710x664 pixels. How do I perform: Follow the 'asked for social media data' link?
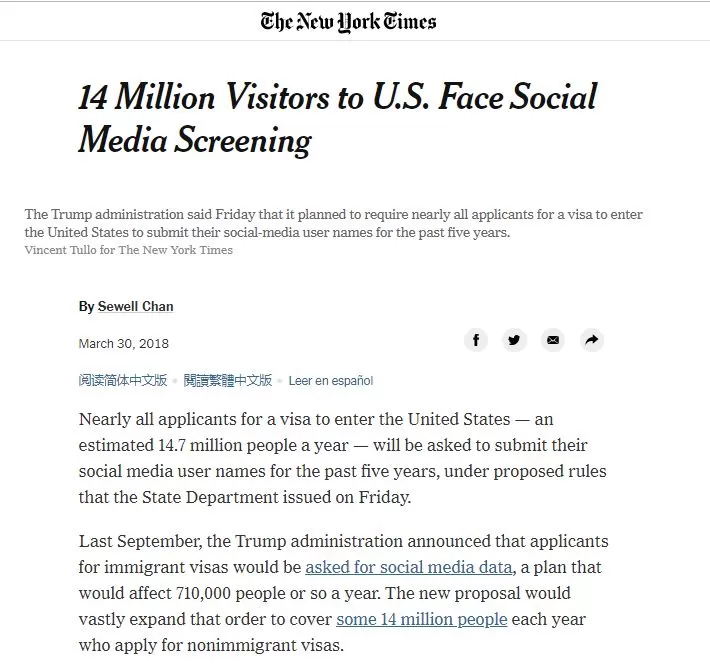[408, 567]
